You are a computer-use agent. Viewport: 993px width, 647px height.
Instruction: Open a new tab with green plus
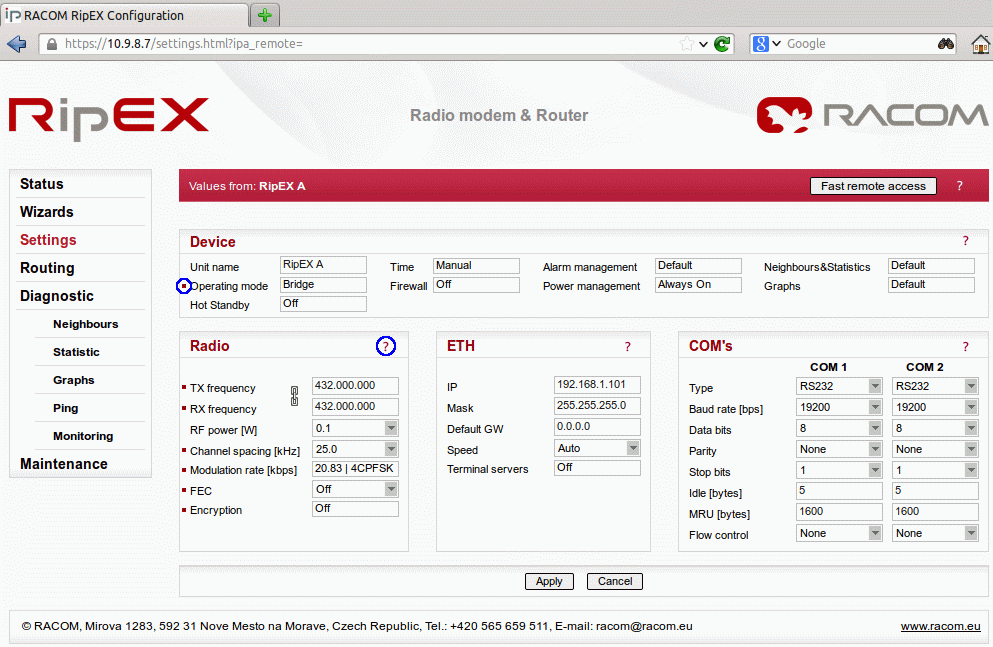tap(265, 15)
